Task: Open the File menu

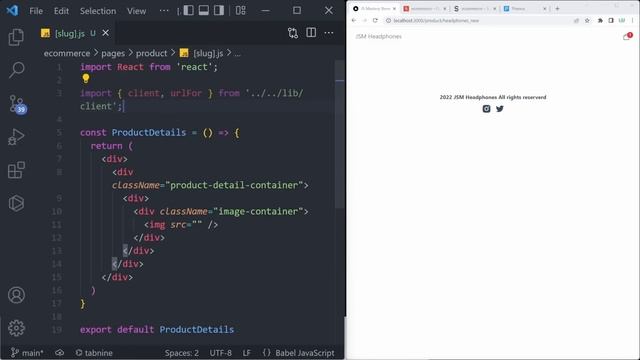Action: (36, 11)
